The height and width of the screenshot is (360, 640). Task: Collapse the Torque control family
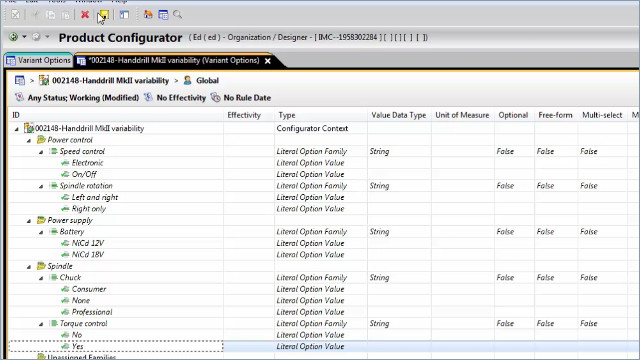coord(41,324)
